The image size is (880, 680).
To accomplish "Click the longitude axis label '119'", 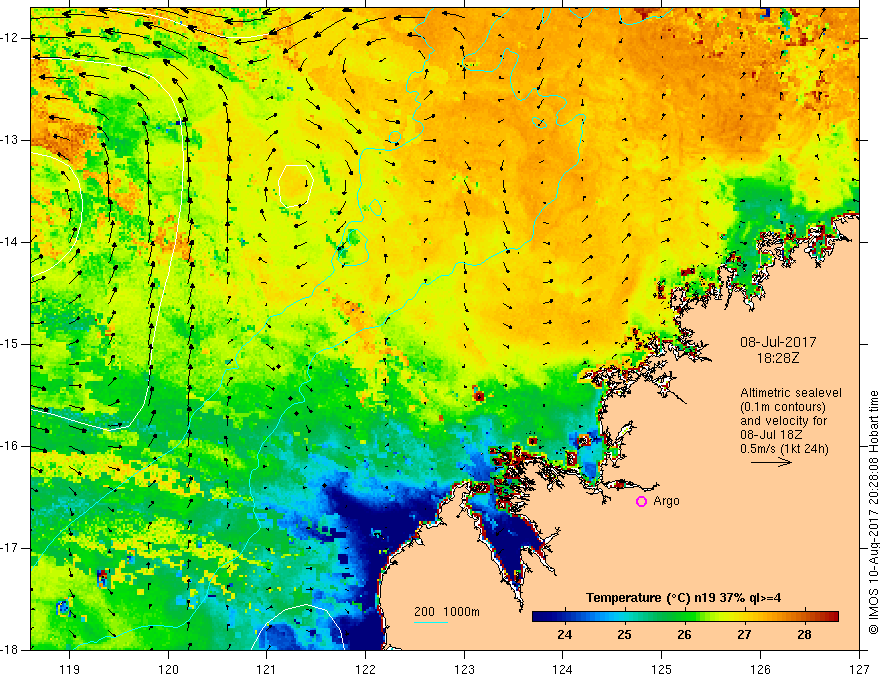I will pyautogui.click(x=70, y=669).
